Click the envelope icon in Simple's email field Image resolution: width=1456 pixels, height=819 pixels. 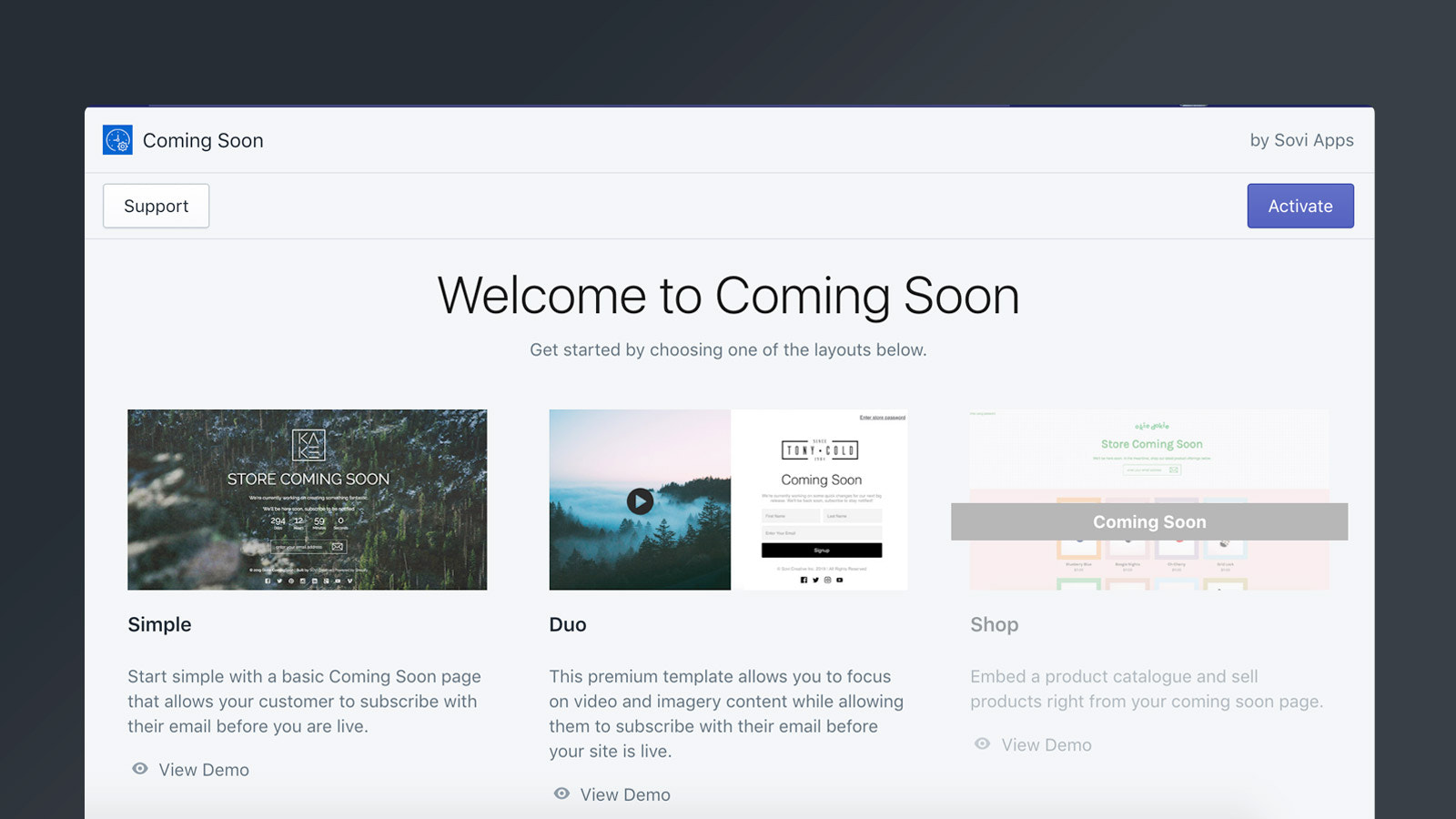tap(338, 547)
